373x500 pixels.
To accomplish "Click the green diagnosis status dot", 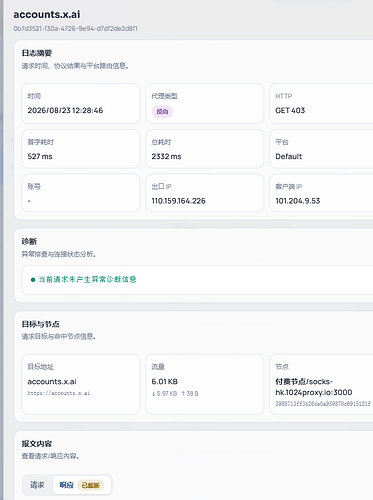I will click(33, 280).
